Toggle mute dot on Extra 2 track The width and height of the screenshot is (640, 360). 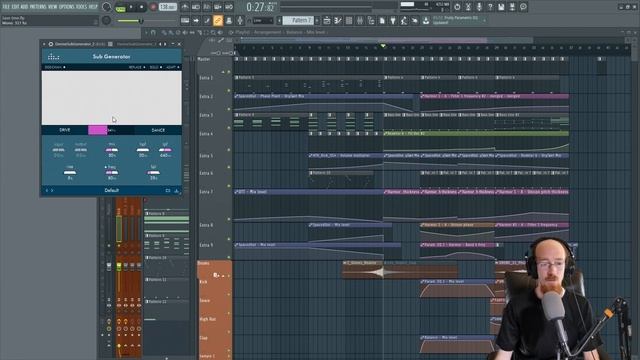(x=229, y=109)
